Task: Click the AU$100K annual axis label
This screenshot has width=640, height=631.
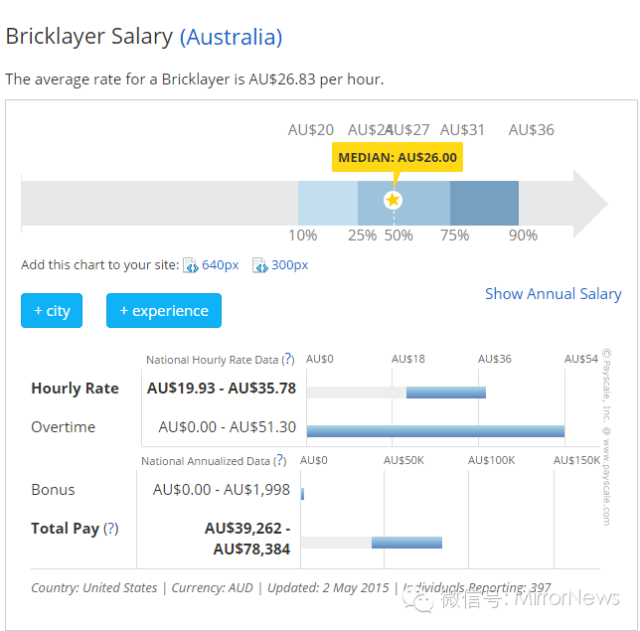Action: pyautogui.click(x=491, y=460)
